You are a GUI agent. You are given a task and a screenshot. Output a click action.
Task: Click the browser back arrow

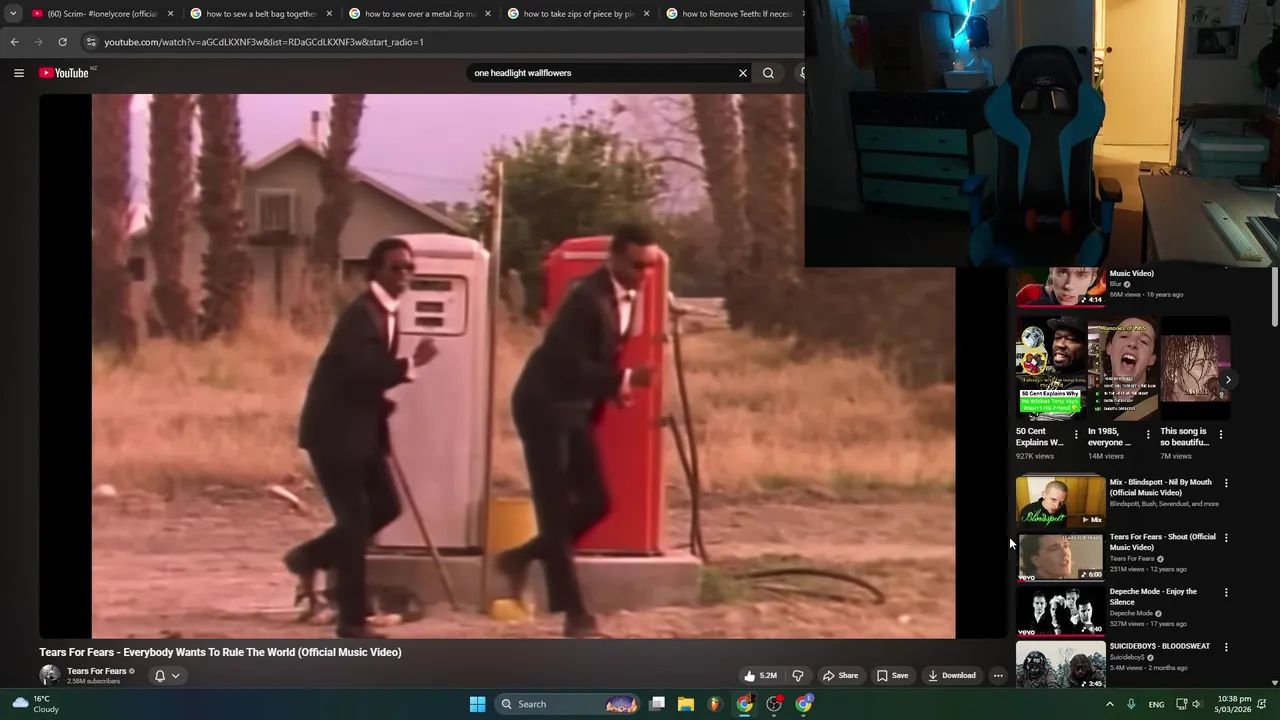click(x=14, y=42)
